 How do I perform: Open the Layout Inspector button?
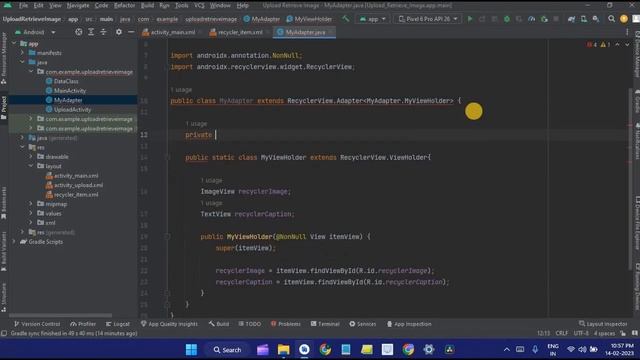click(x=603, y=324)
